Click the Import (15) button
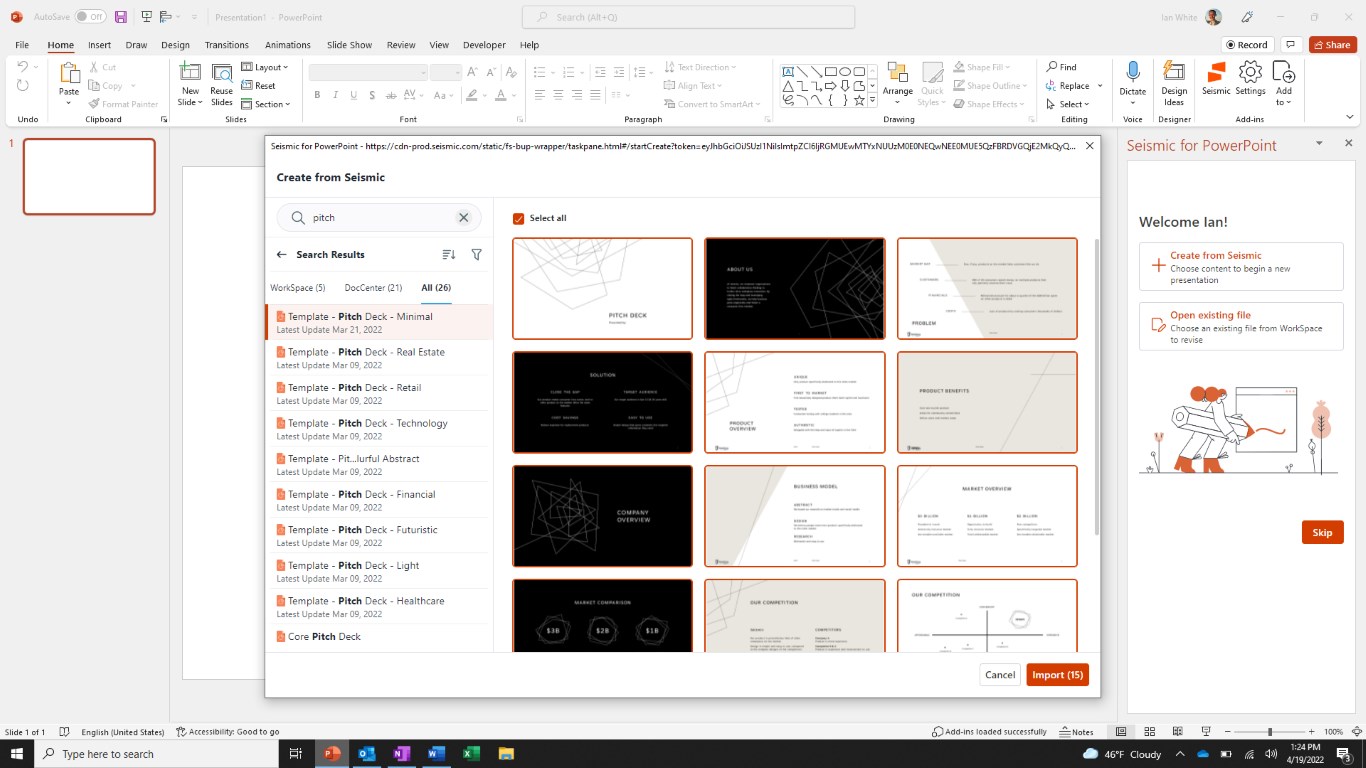This screenshot has width=1366, height=768. pyautogui.click(x=1057, y=675)
